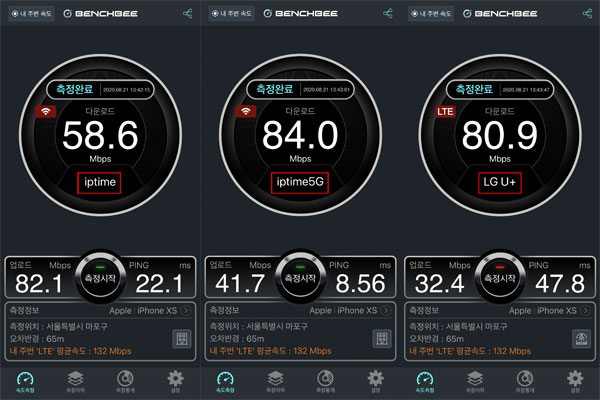Click the 측정완료 status with timestamp 13:43:01
This screenshot has width=600, height=400.
click(300, 90)
